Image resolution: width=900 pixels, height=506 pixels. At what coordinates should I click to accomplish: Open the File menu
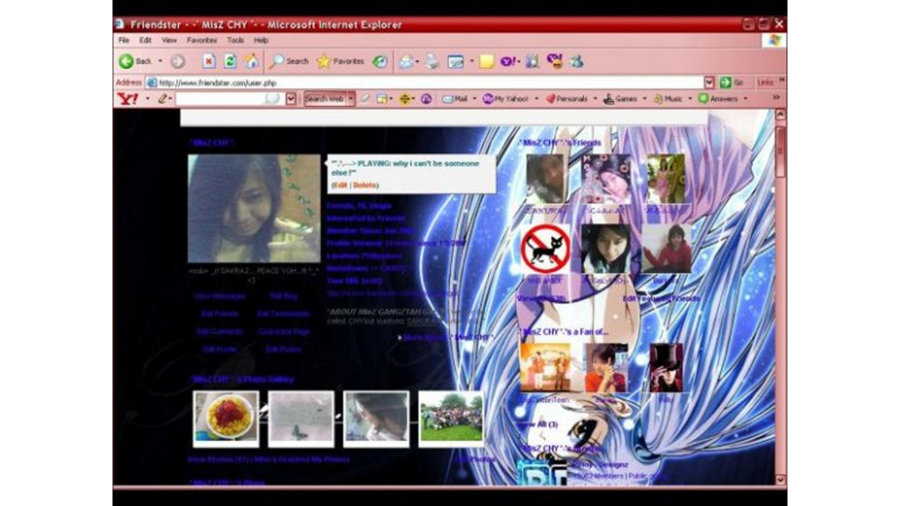point(124,40)
